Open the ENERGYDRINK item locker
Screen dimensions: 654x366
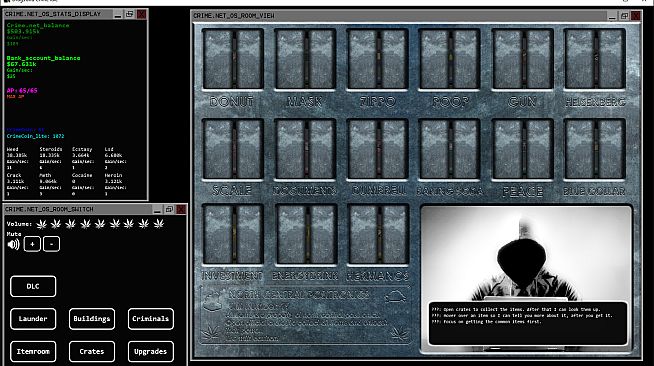coord(305,234)
